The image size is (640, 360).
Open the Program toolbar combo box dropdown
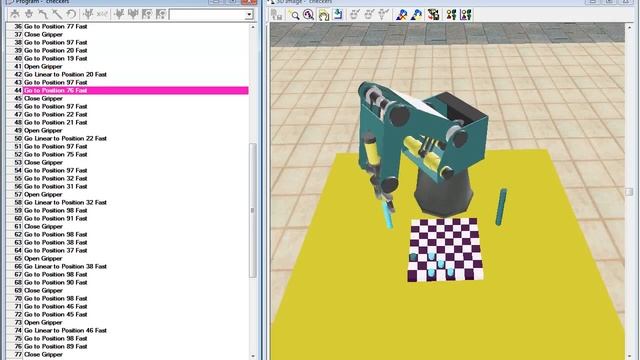249,15
